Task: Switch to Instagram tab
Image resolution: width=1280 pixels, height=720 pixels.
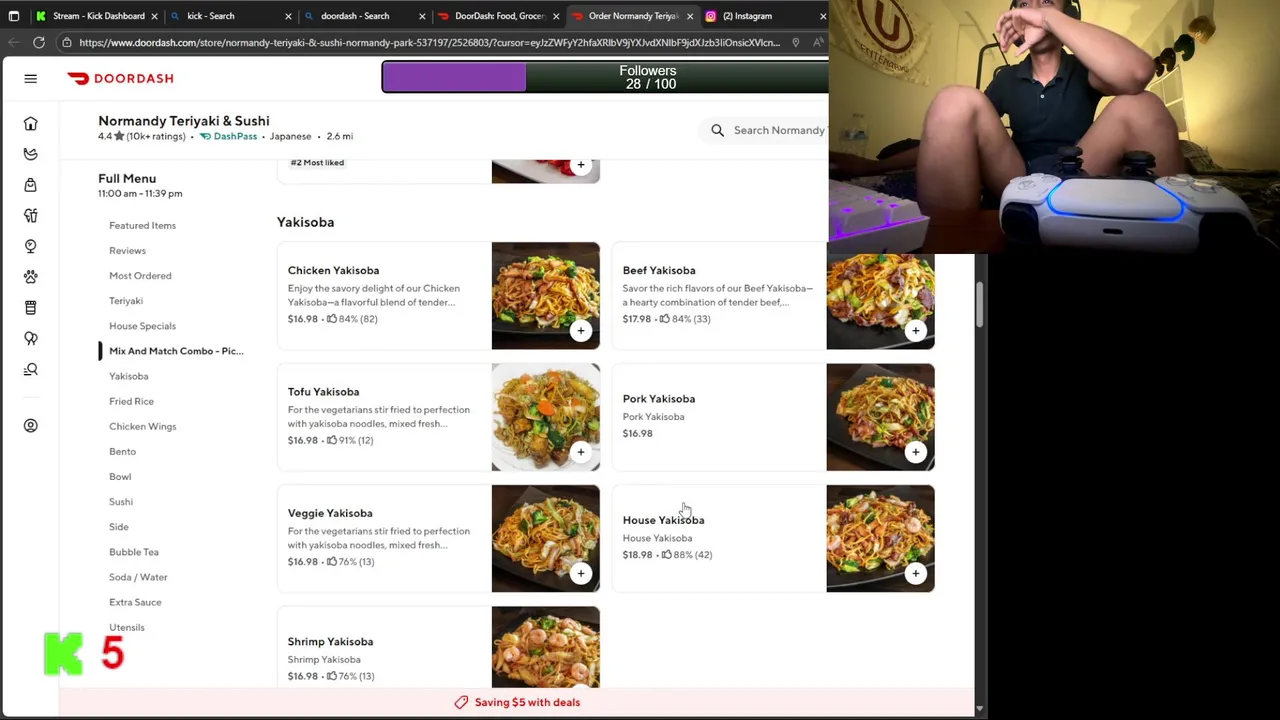Action: coord(765,16)
